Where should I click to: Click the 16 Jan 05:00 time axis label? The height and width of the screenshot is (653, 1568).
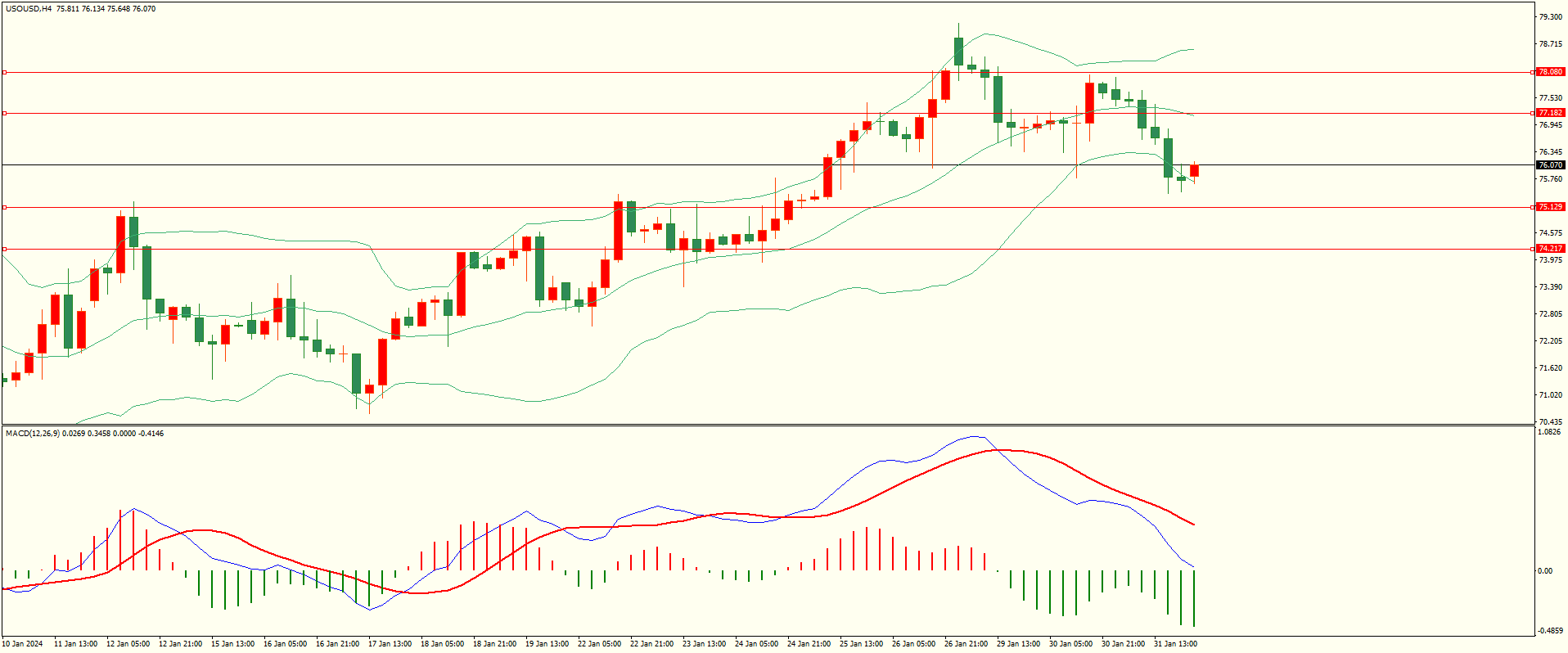coord(286,644)
